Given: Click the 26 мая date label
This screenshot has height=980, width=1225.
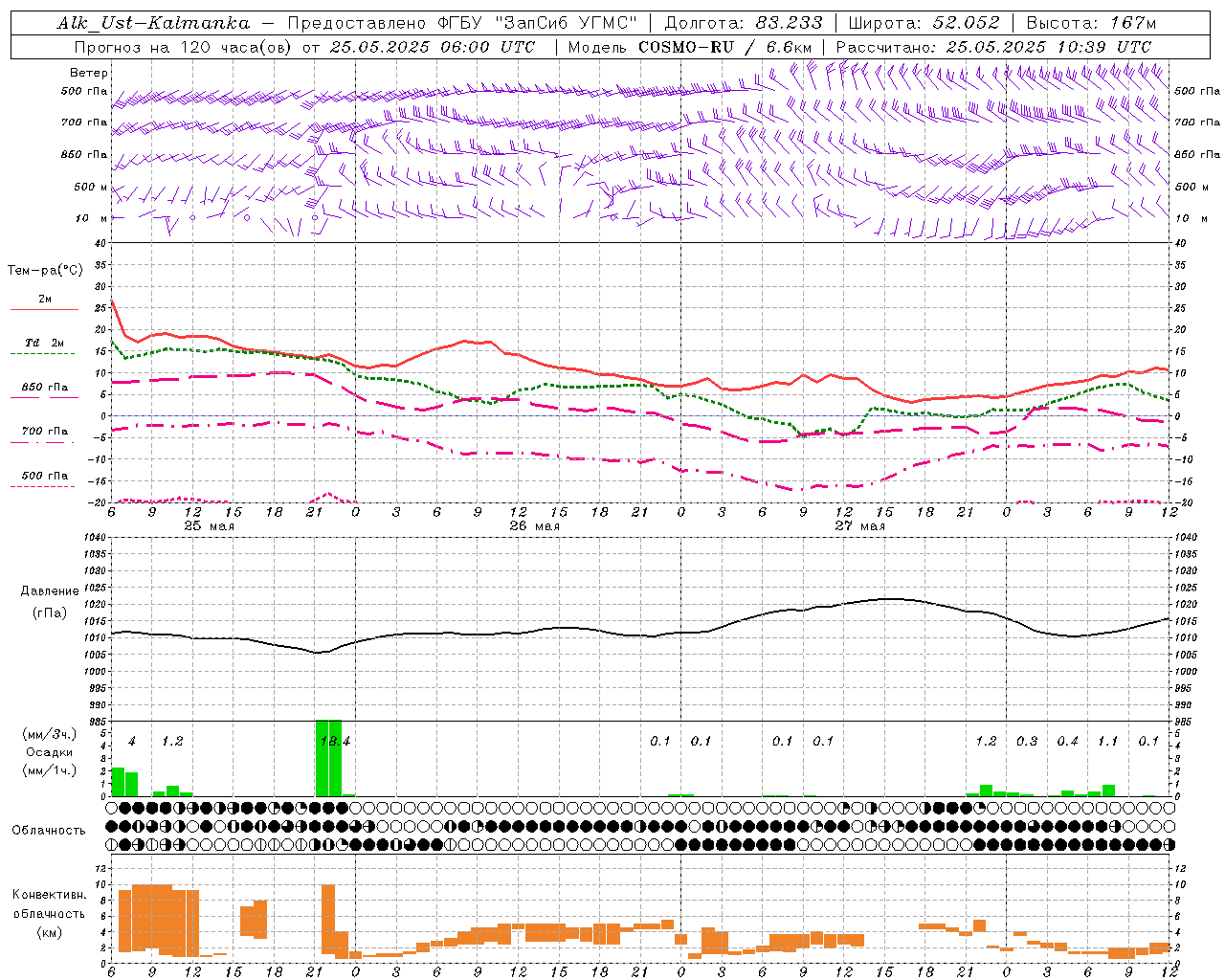Looking at the screenshot, I should point(534,526).
